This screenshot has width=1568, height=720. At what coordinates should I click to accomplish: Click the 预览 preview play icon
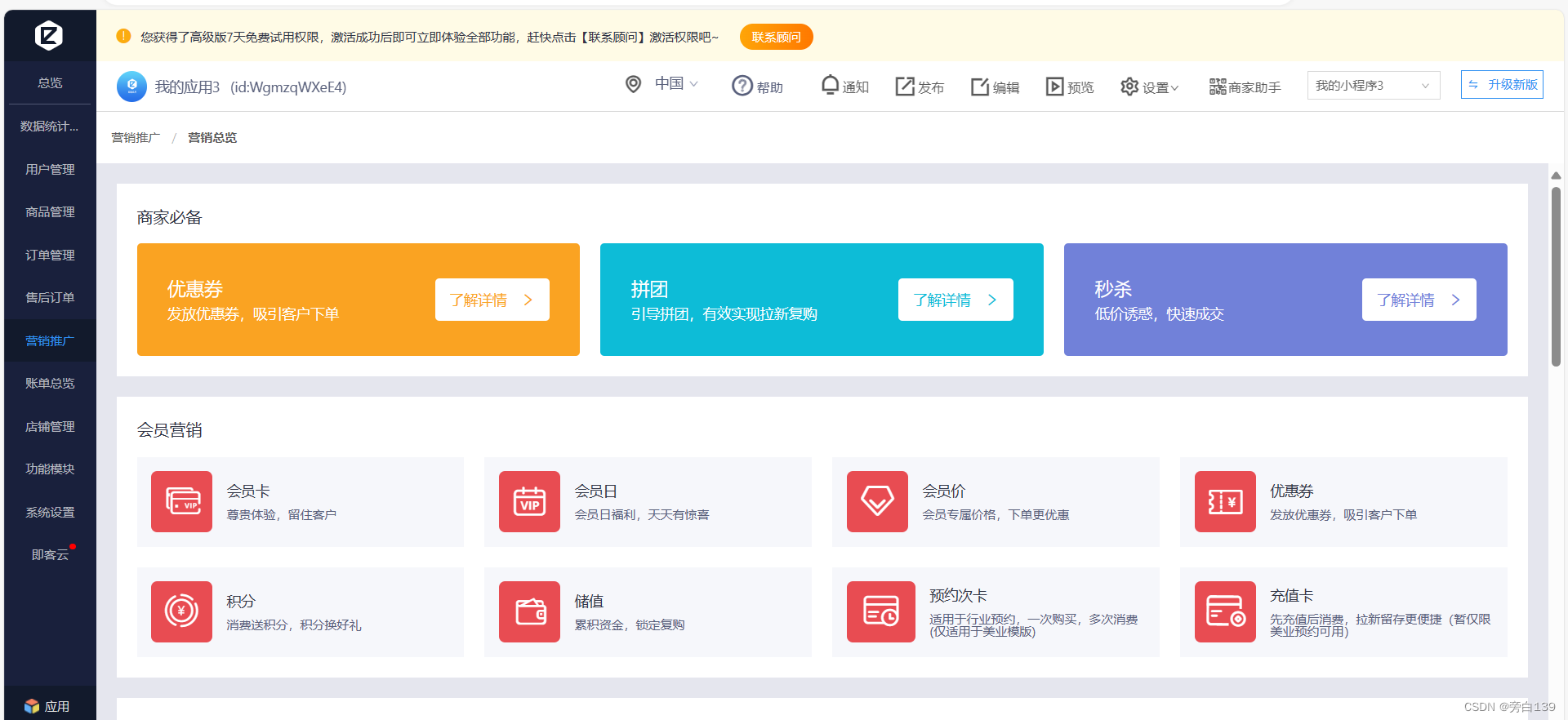(x=1055, y=87)
